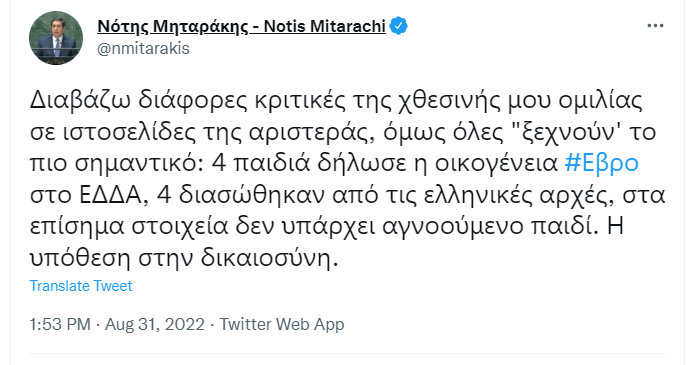
Task: Click the 1:53 PM timestamp
Action: pos(60,325)
